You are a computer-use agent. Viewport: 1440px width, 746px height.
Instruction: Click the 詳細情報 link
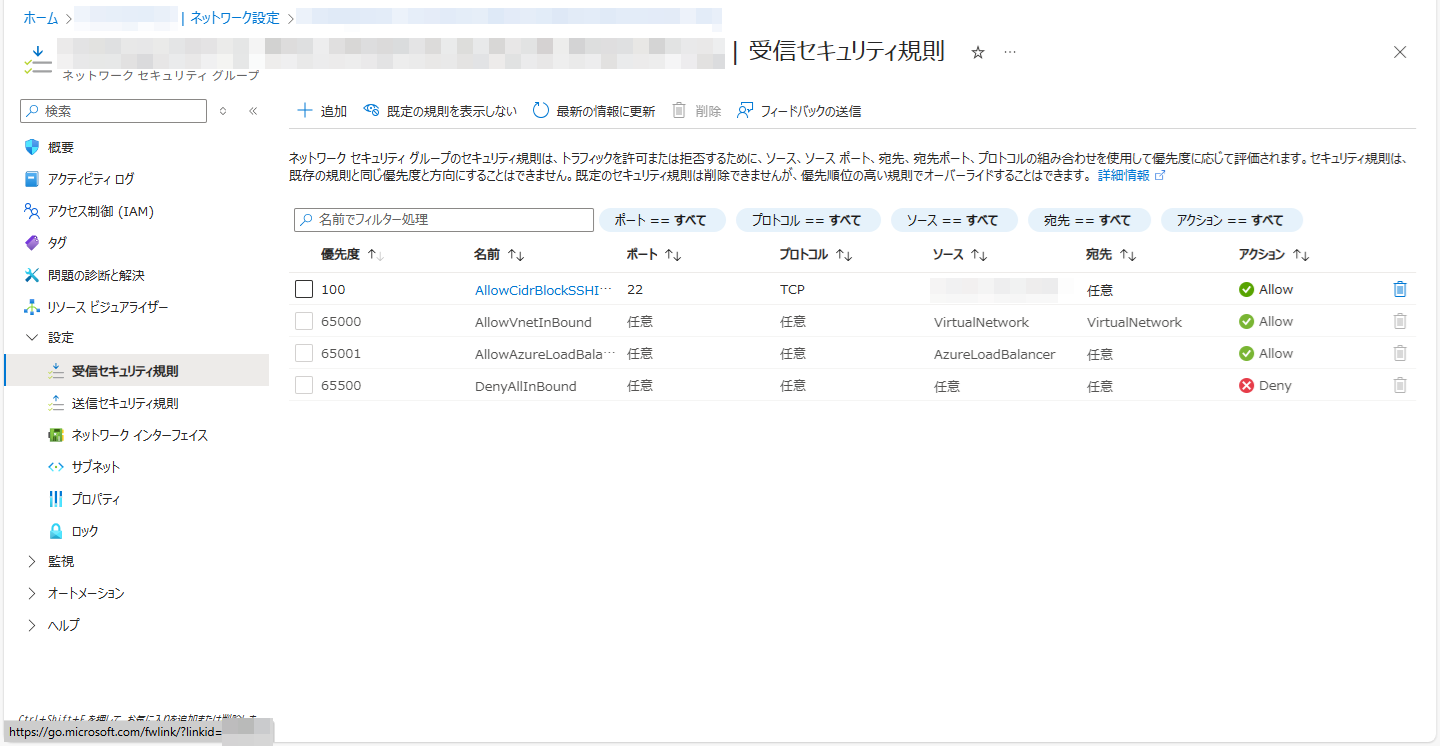click(1123, 175)
